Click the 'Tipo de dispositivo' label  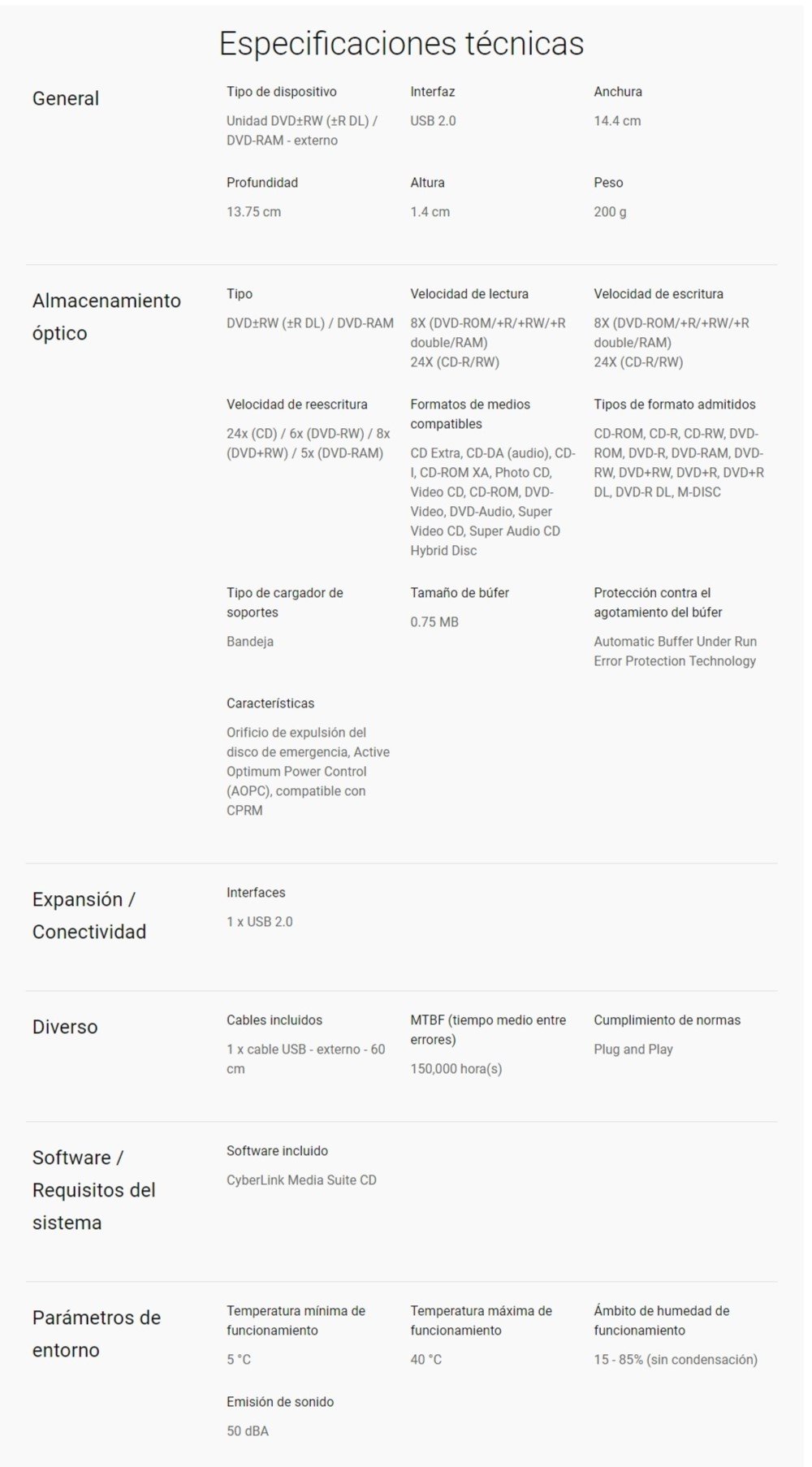281,92
